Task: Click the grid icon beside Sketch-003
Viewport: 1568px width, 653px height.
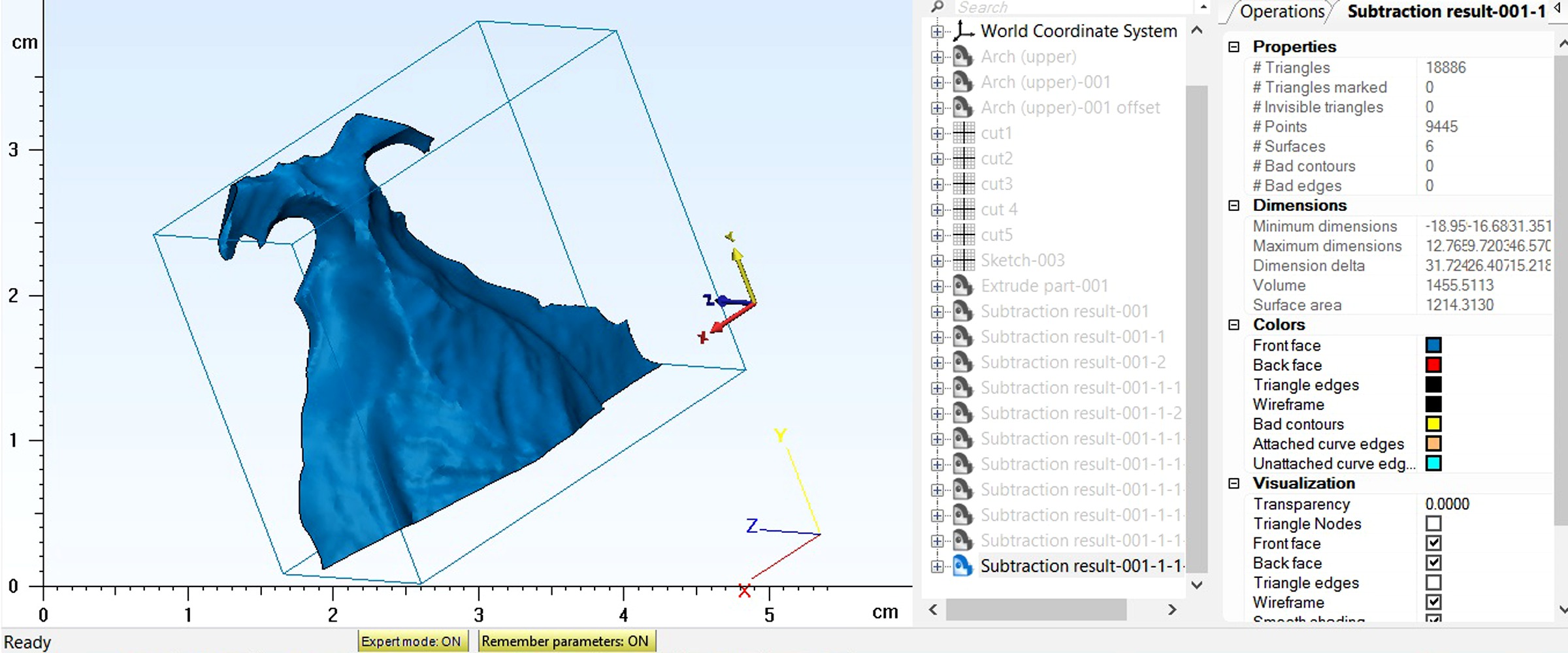Action: (x=963, y=260)
